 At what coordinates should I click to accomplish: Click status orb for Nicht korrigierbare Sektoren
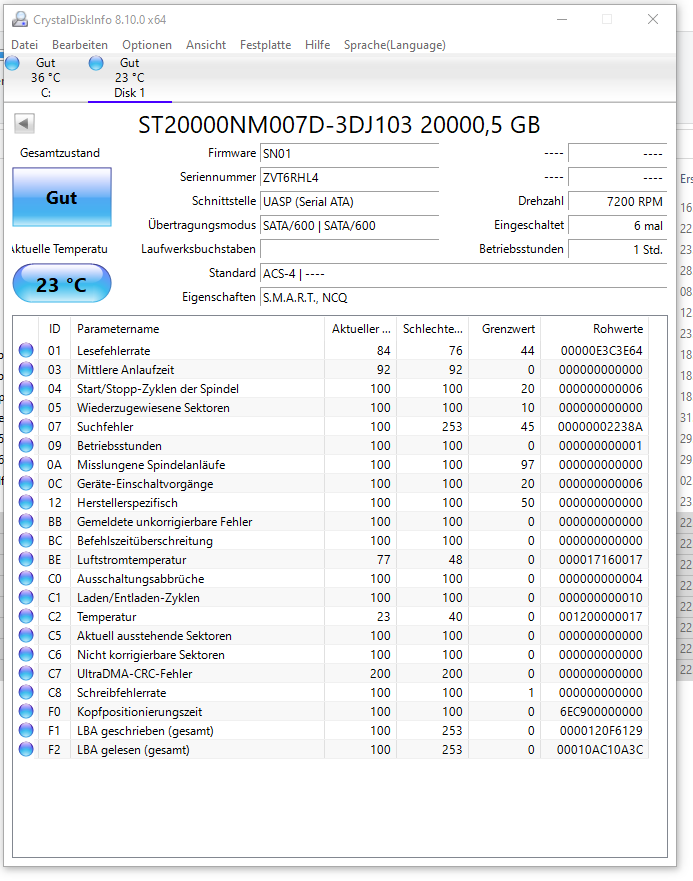[x=26, y=655]
